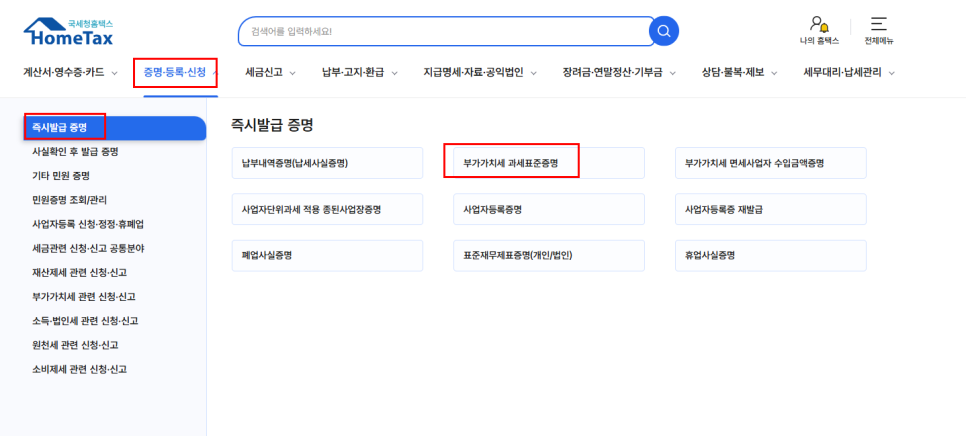
Task: Expand the 지급명세·자료·공익법인 chevron
Action: [x=534, y=73]
